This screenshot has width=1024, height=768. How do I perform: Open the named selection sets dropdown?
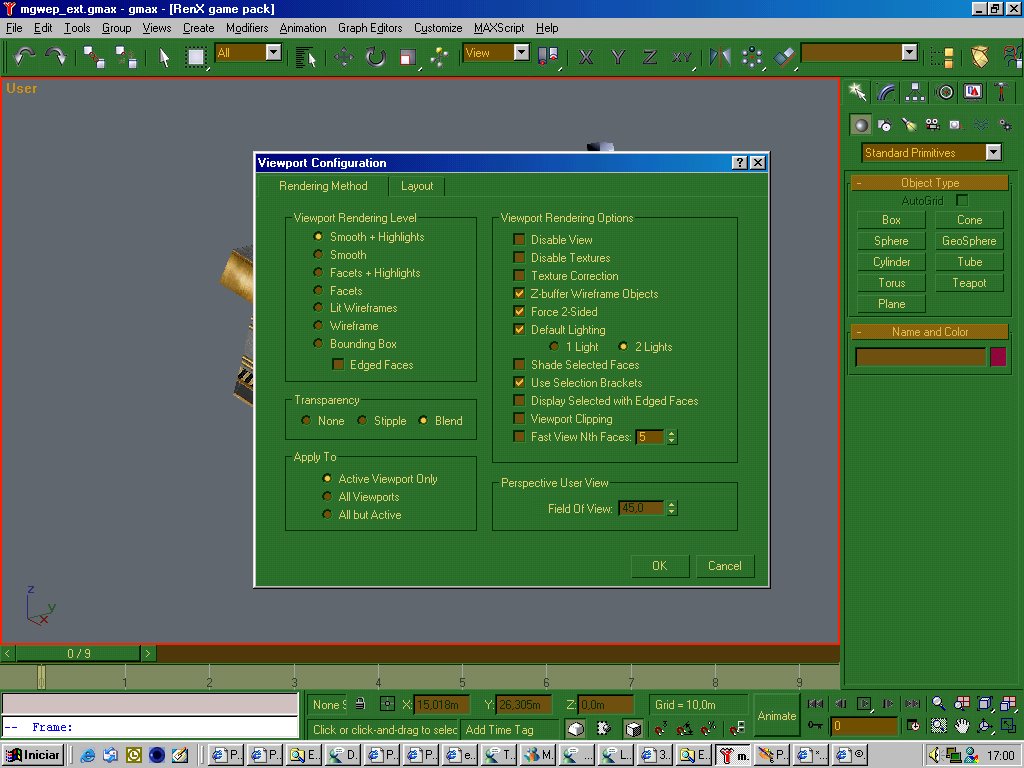coord(909,52)
